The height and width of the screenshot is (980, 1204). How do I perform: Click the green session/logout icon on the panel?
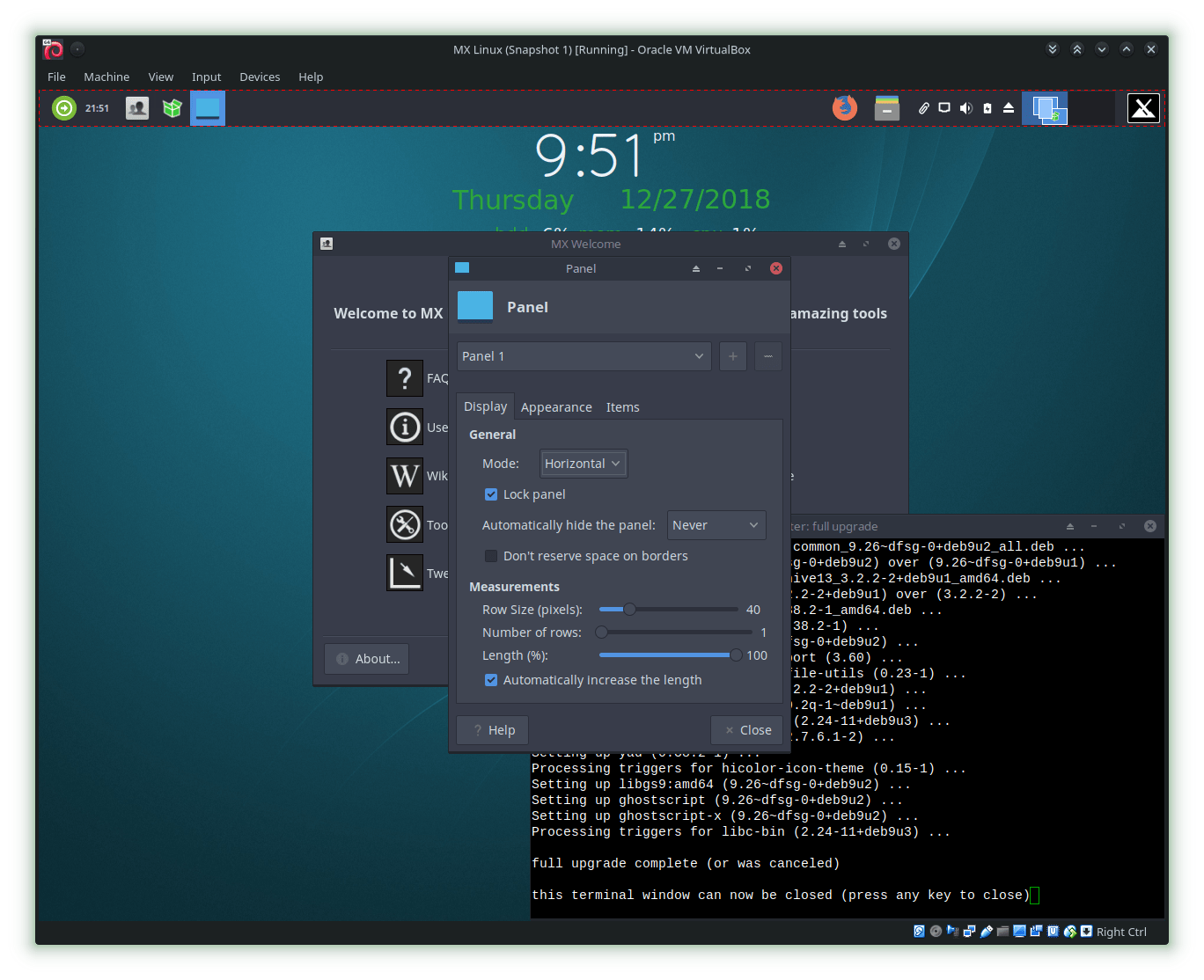tap(62, 108)
